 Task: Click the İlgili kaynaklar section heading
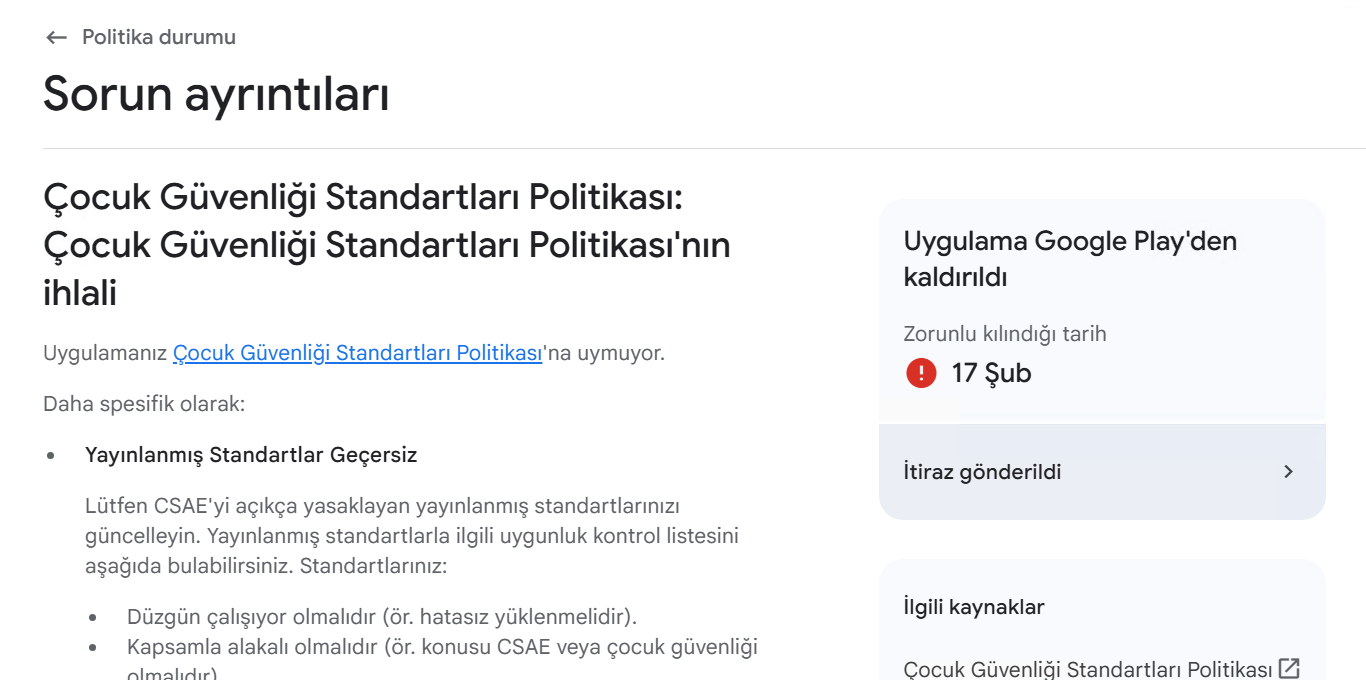tap(973, 607)
